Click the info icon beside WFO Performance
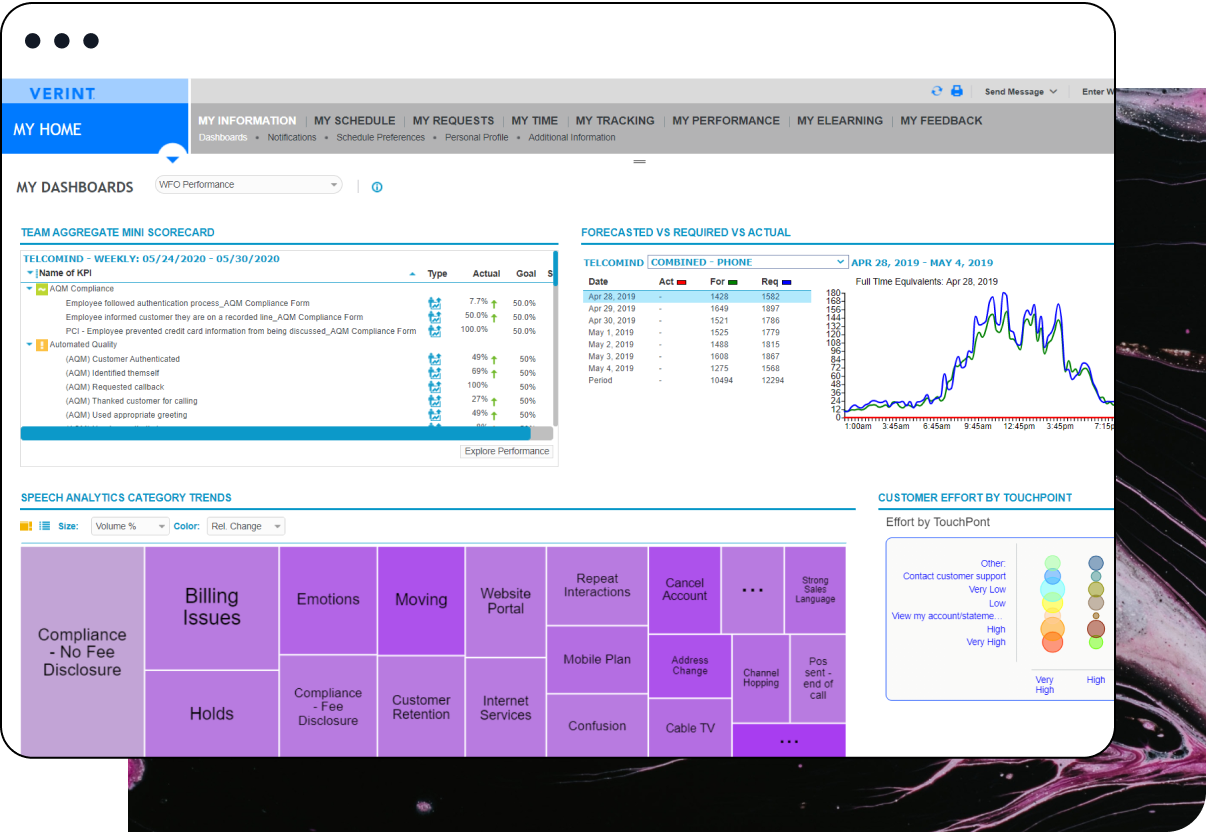The width and height of the screenshot is (1206, 832). (377, 186)
